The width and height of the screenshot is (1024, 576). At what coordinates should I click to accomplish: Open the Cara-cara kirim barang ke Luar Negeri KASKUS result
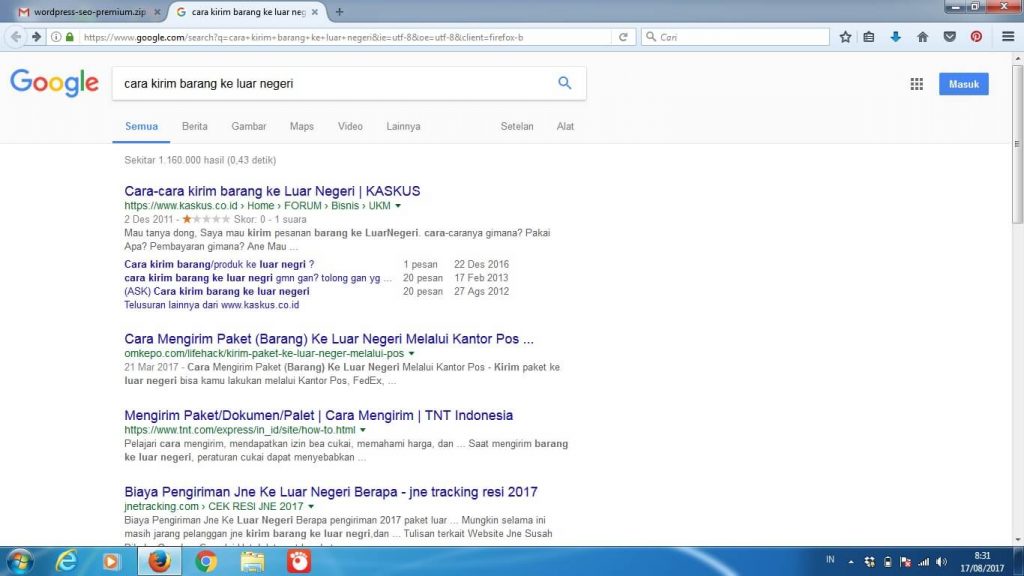click(x=272, y=191)
